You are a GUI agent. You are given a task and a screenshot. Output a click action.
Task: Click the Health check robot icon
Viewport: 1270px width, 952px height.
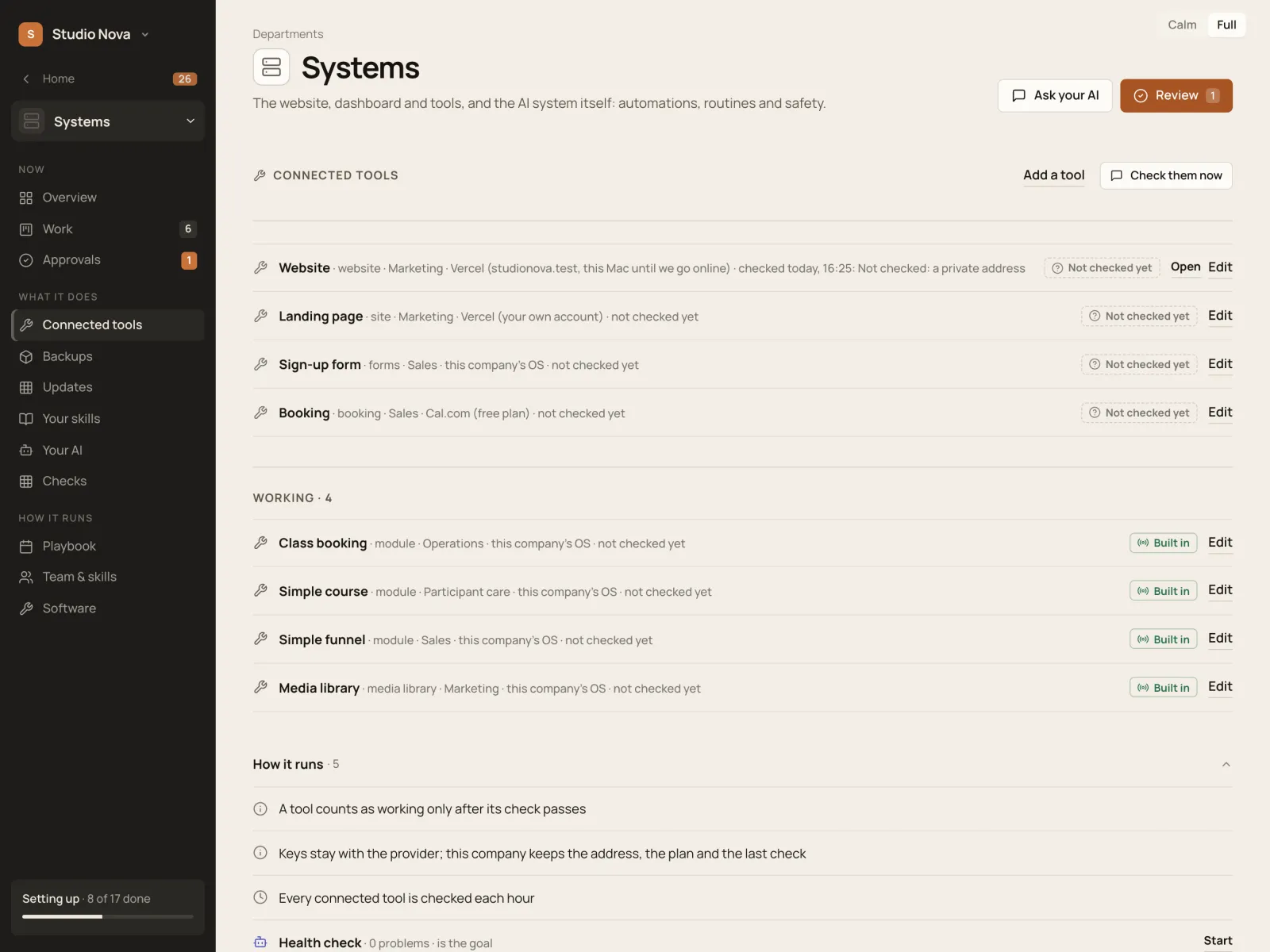click(260, 942)
